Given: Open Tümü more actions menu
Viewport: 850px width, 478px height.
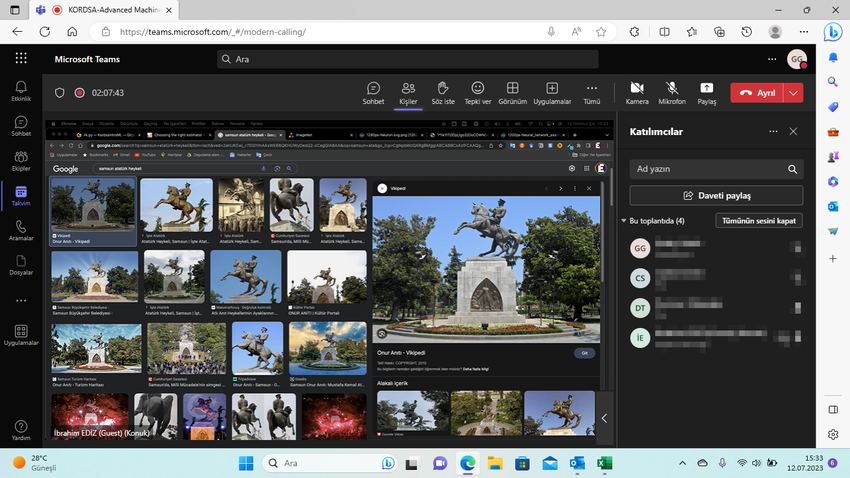Looking at the screenshot, I should [x=591, y=93].
